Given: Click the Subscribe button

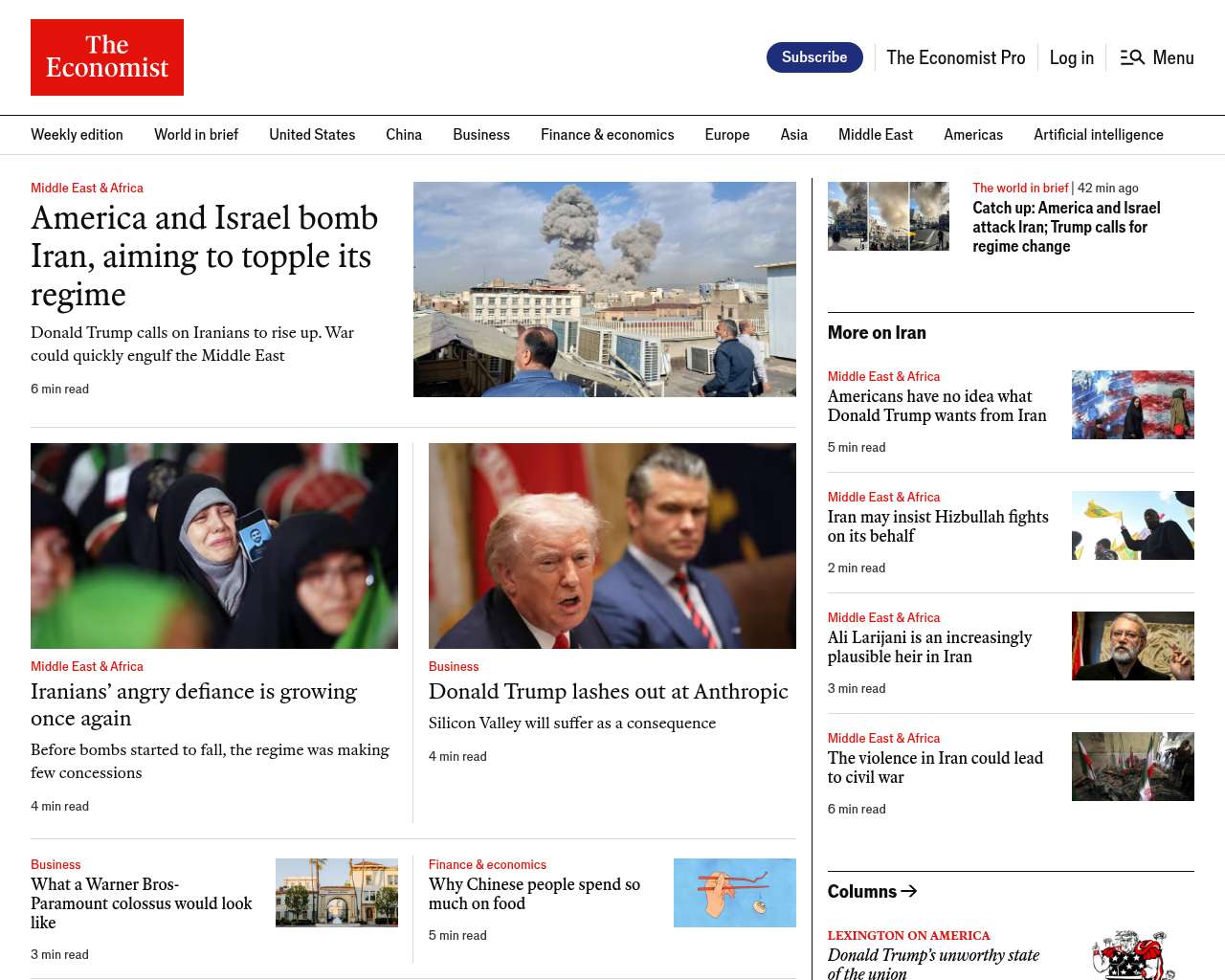Looking at the screenshot, I should pos(814,57).
